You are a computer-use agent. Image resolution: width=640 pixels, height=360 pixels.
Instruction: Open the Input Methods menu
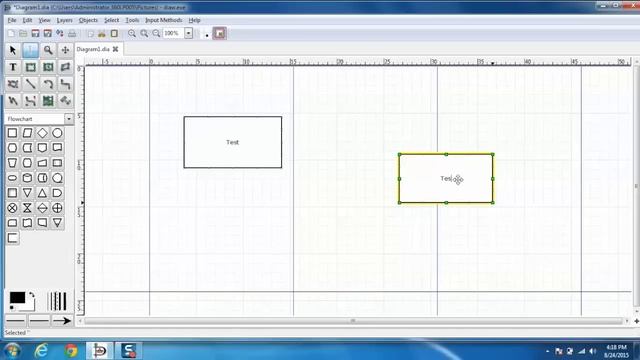click(164, 20)
